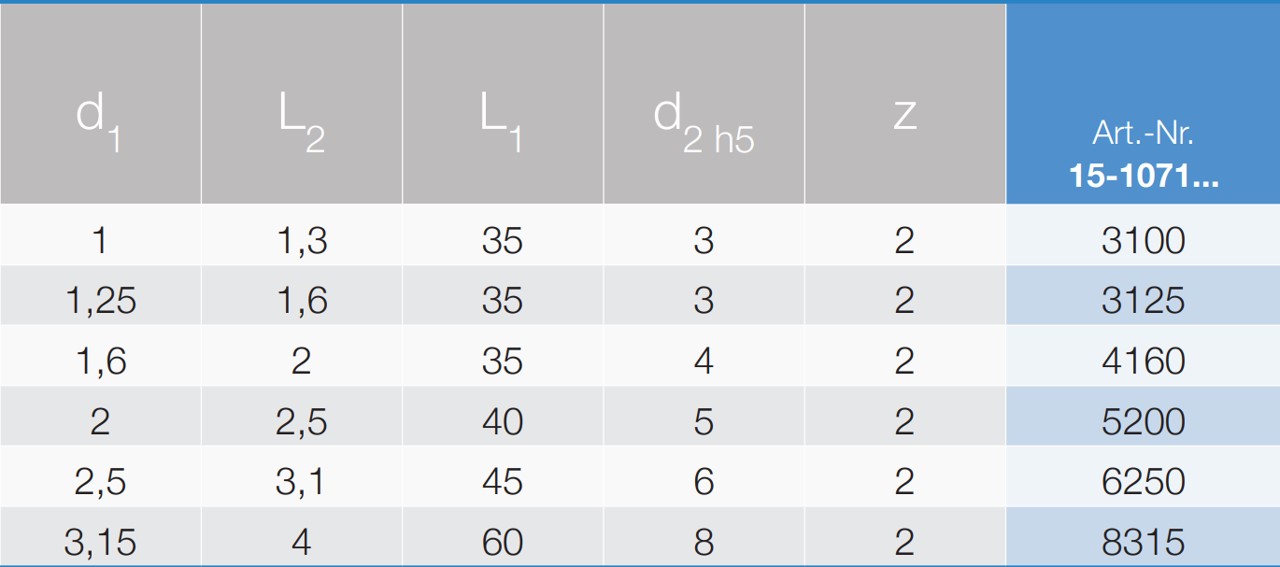The width and height of the screenshot is (1280, 567).
Task: Select the d2 h5 value 8 cell
Action: pyautogui.click(x=703, y=542)
